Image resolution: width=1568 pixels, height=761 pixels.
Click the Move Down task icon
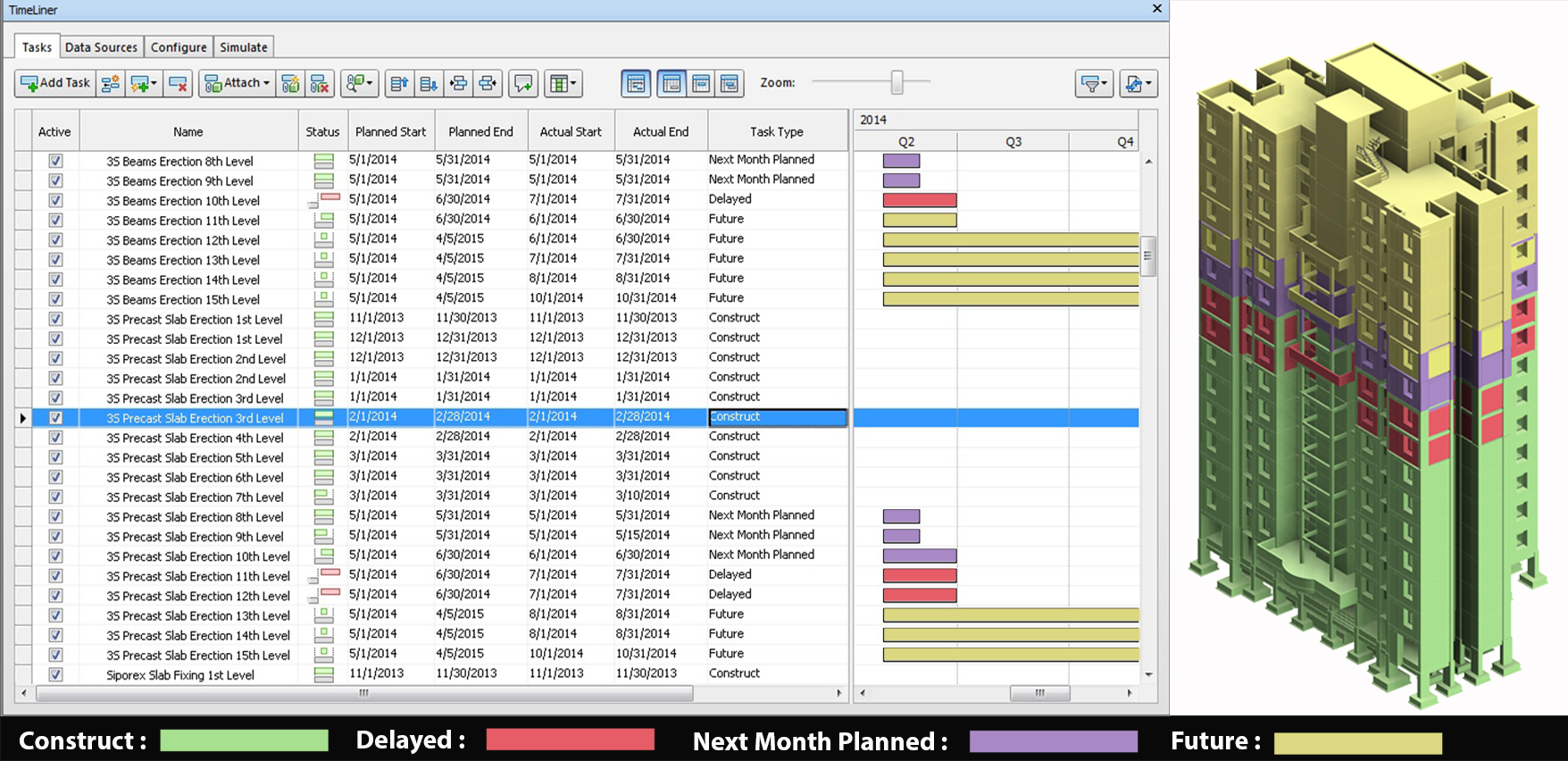pos(429,84)
